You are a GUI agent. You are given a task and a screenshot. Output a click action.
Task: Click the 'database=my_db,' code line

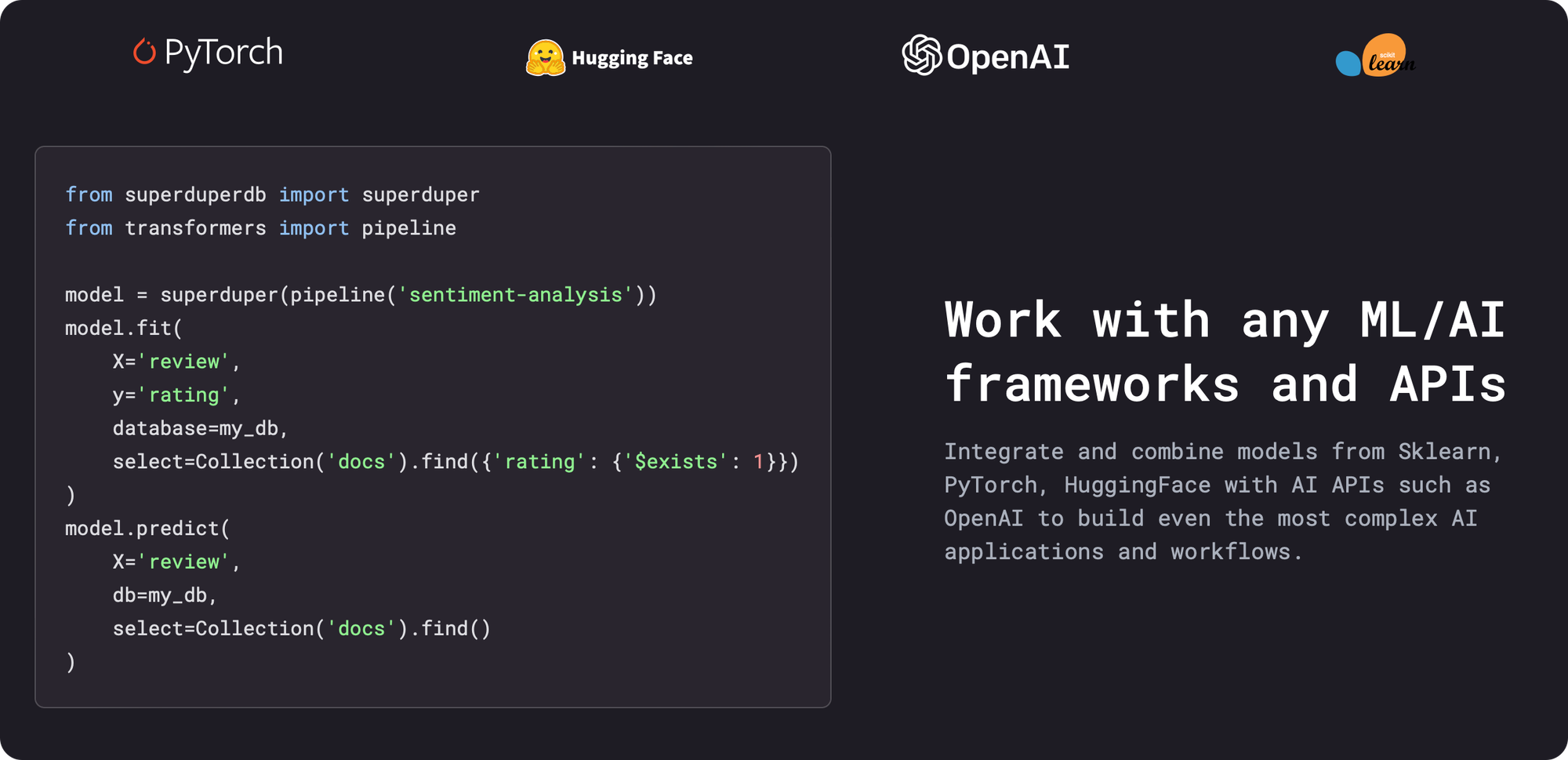[x=201, y=428]
